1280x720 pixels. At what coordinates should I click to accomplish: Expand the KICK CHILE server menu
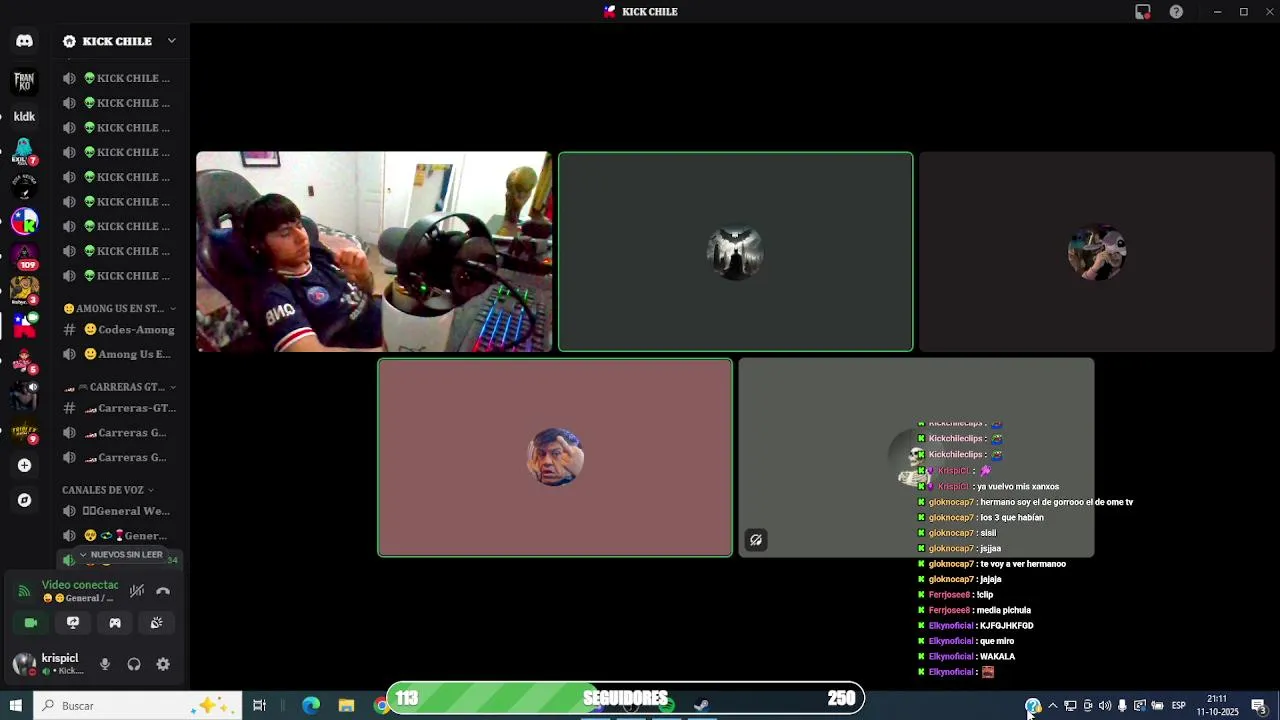(x=120, y=41)
